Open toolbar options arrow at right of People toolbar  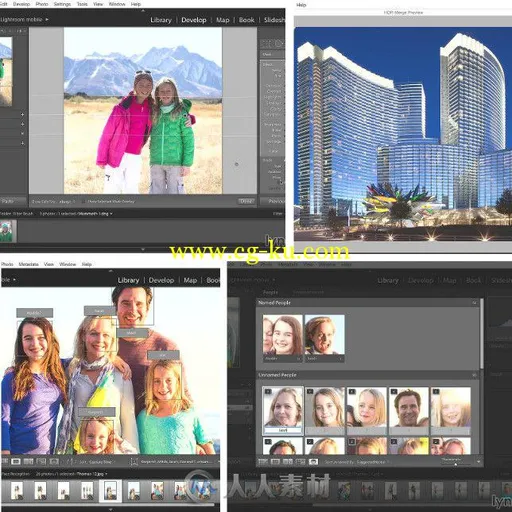(479, 462)
